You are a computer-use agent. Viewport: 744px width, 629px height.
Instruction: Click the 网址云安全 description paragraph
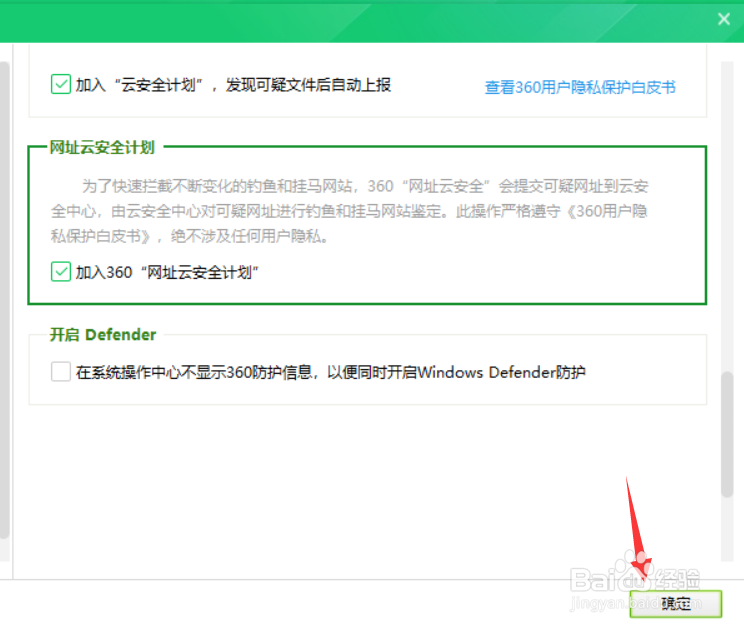[x=350, y=211]
